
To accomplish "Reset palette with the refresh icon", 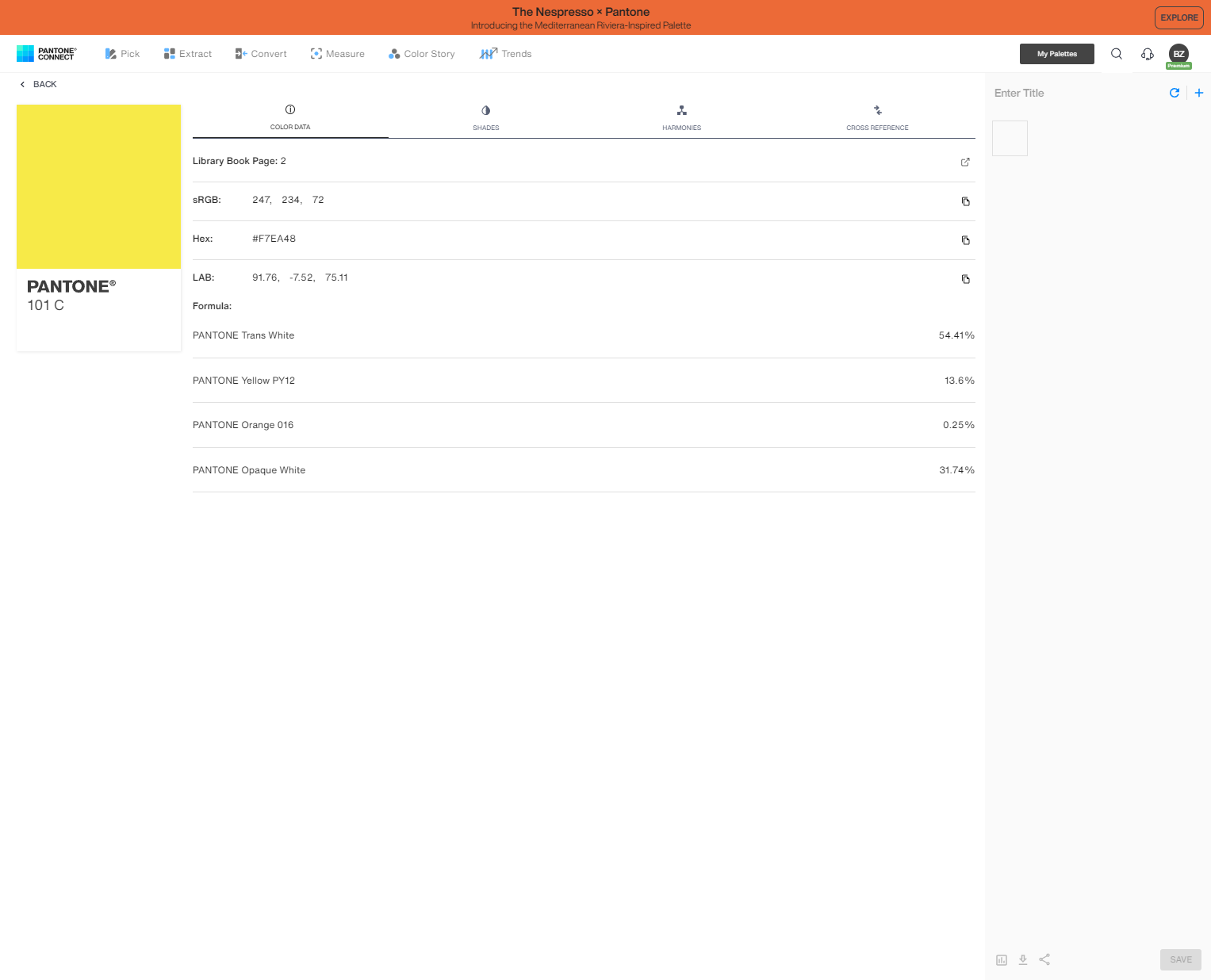I will pos(1175,93).
